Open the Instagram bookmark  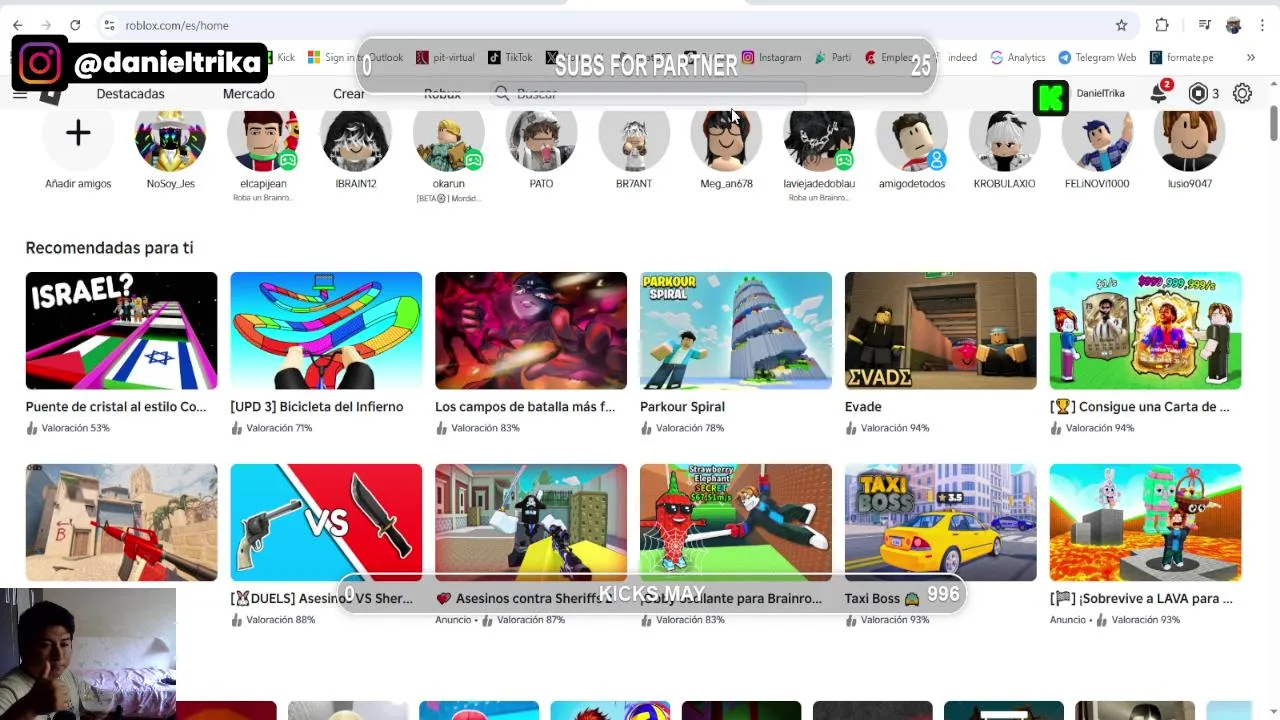(771, 57)
